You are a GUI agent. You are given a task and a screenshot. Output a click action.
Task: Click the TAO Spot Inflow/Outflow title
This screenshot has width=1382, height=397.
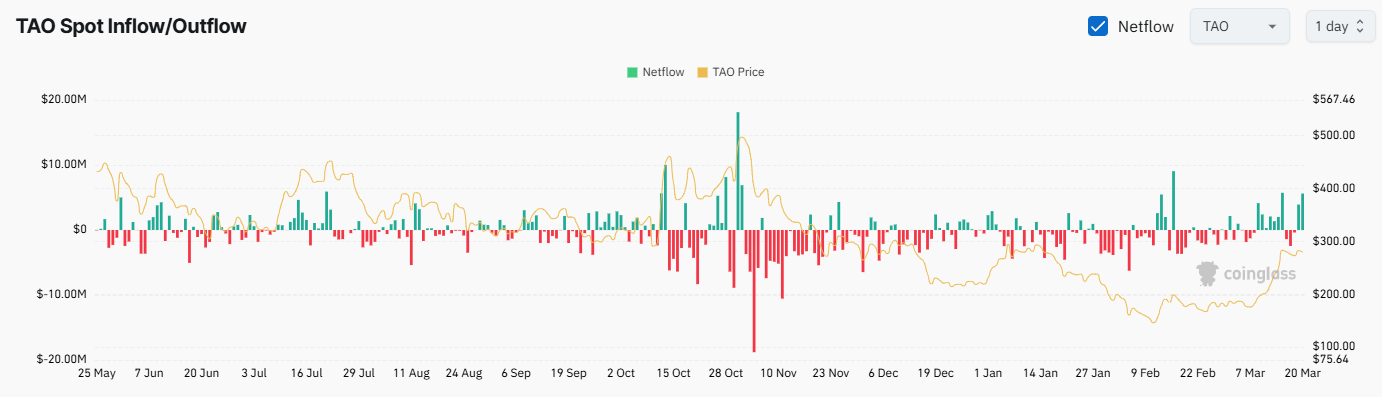pyautogui.click(x=131, y=26)
